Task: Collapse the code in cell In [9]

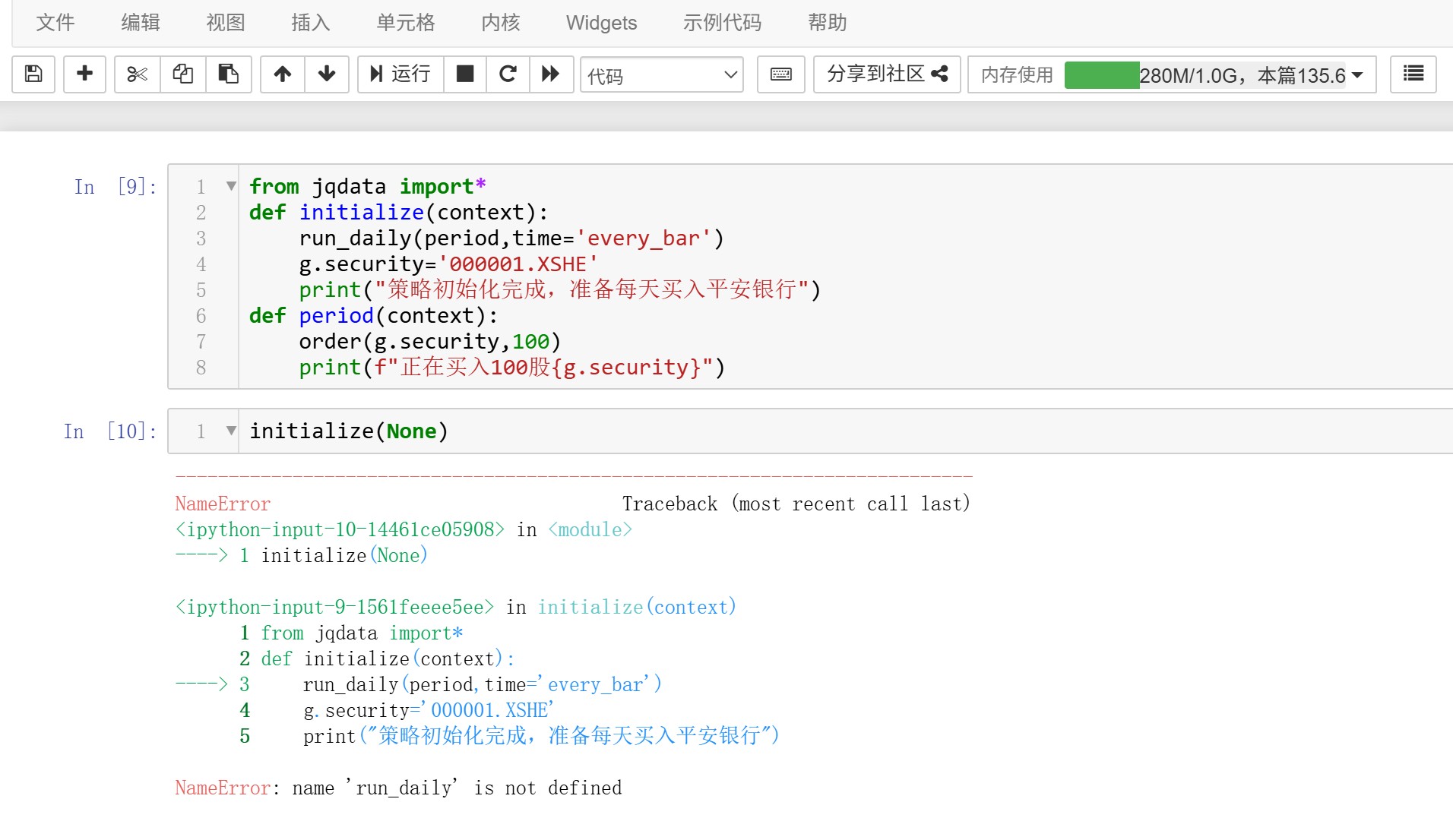Action: pyautogui.click(x=231, y=186)
